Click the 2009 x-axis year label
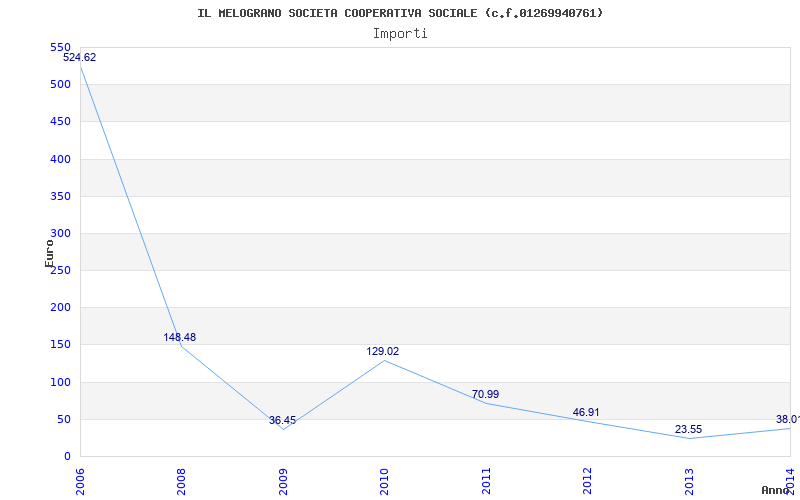800x500 pixels. (283, 483)
